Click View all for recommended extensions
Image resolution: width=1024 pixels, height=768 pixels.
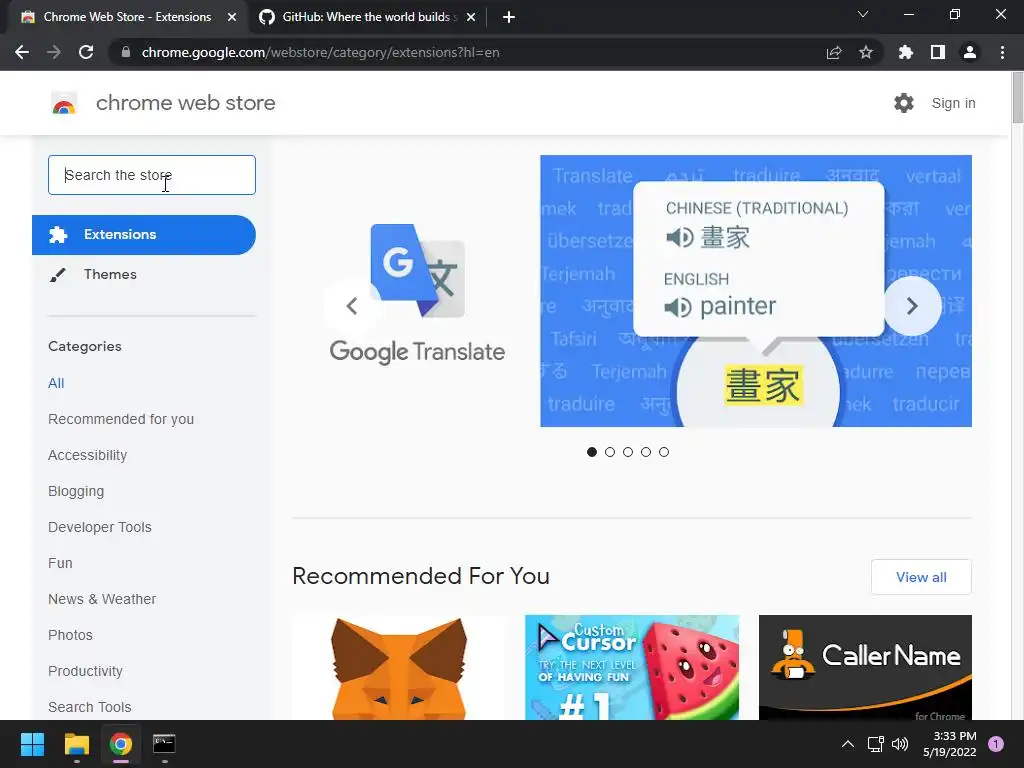(921, 577)
